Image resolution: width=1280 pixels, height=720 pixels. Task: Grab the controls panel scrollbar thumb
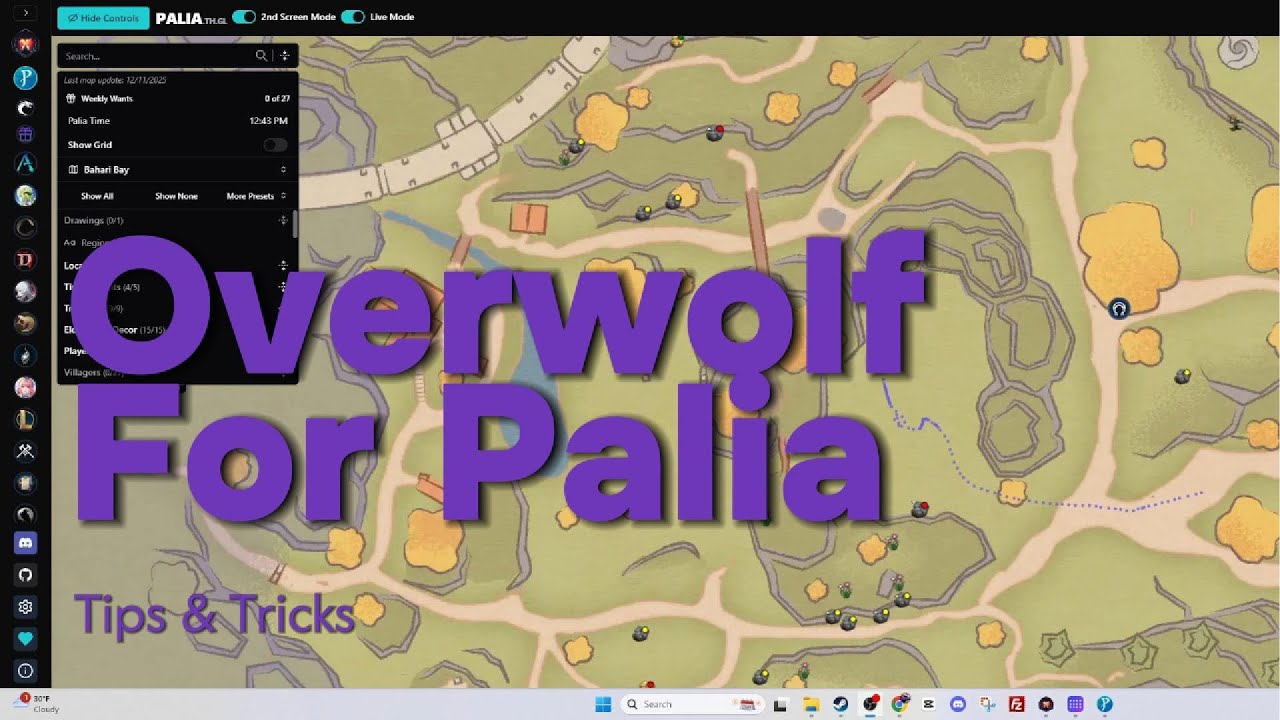coord(295,224)
